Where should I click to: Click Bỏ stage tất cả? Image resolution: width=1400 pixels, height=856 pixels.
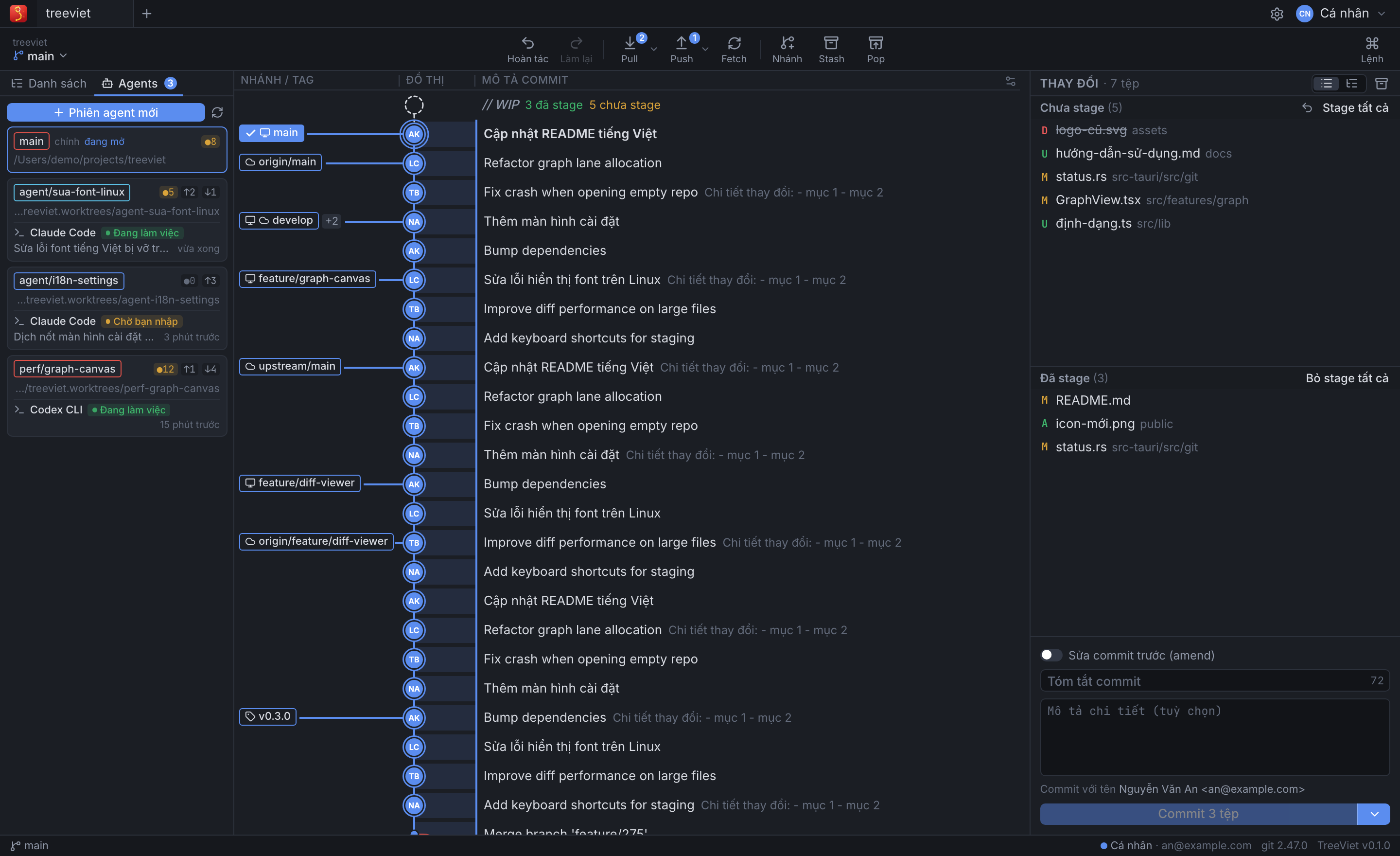[x=1347, y=378]
